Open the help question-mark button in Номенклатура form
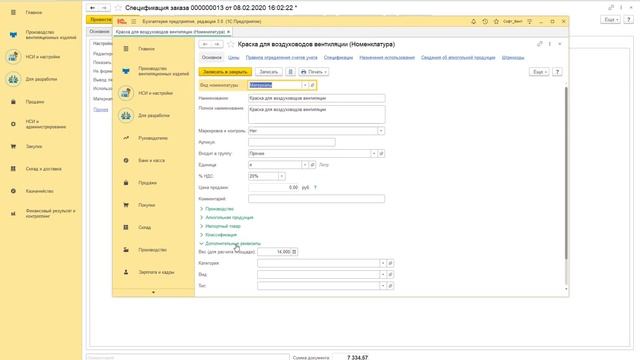The width and height of the screenshot is (640, 360). [x=557, y=72]
